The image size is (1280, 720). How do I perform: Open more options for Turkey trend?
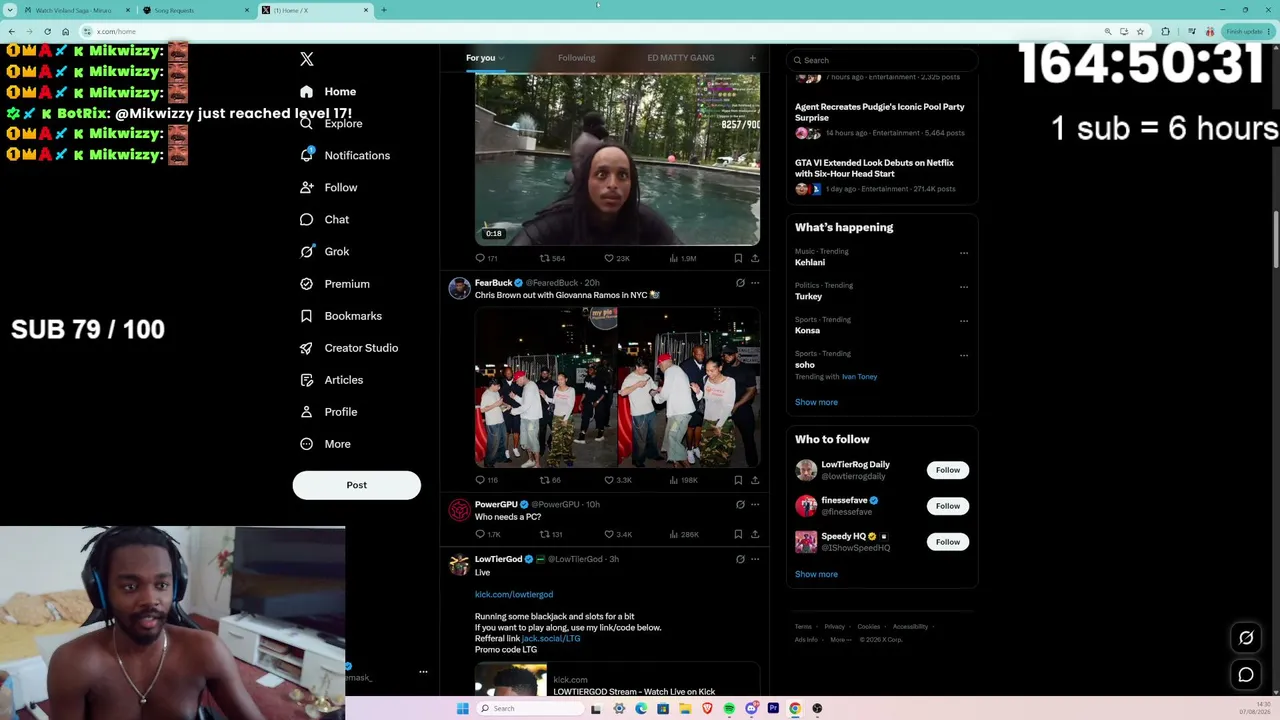point(964,287)
